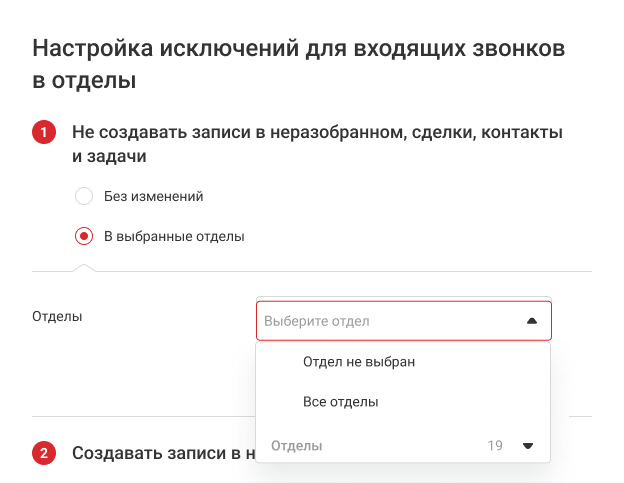Viewport: 624px width, 483px height.
Task: Choose 'Все отделы' from the dropdown list
Action: 340,402
